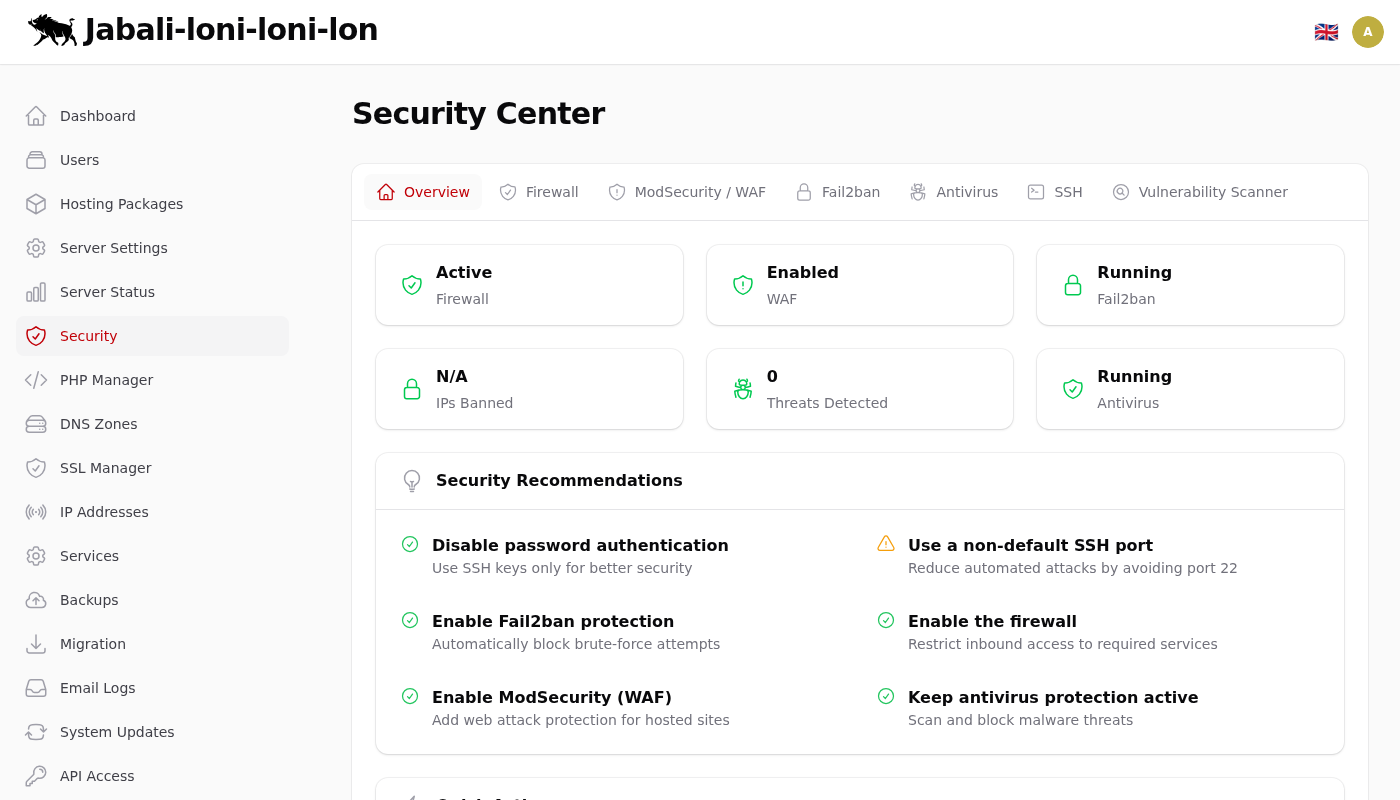Navigate to System Updates in the sidebar
This screenshot has width=1400, height=800.
pos(117,732)
